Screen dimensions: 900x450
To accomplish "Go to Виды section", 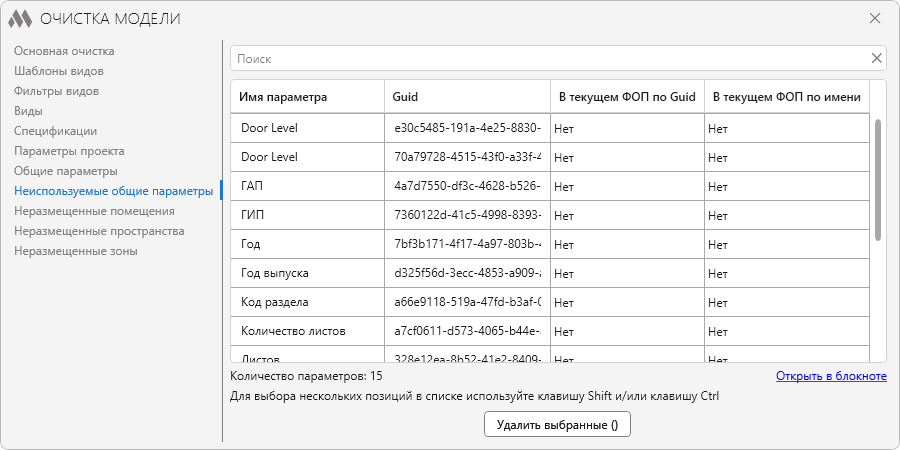I will [x=28, y=111].
